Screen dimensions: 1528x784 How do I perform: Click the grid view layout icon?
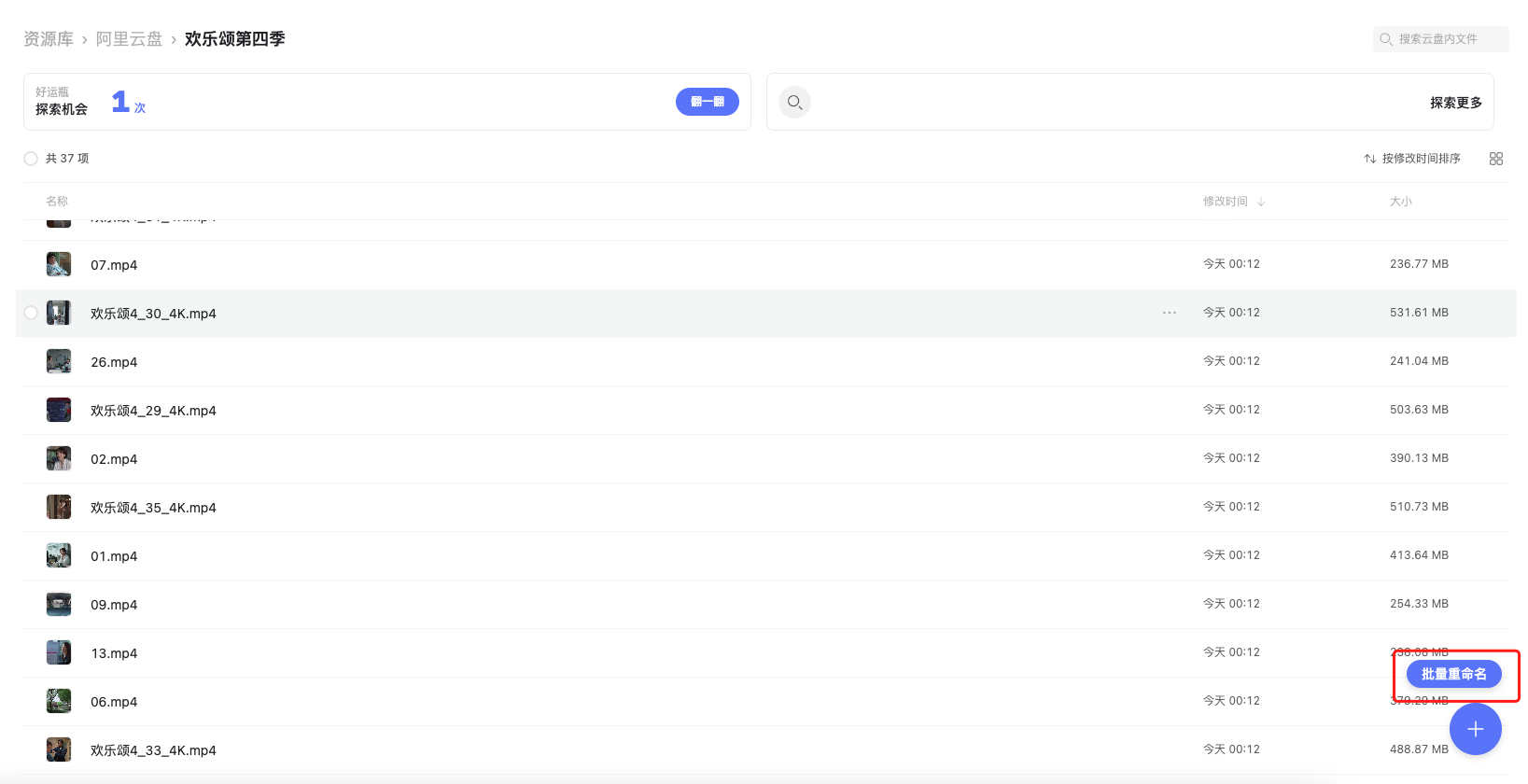tap(1496, 159)
